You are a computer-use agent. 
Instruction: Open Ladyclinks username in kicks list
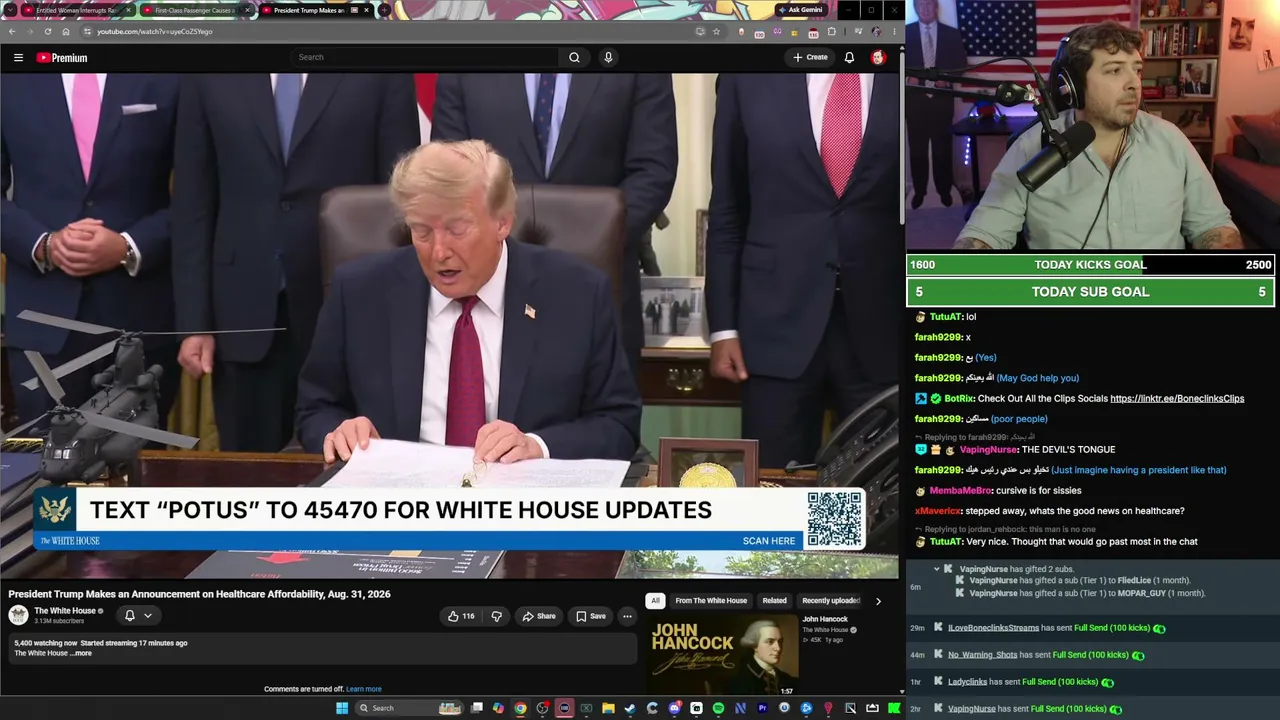coord(967,682)
